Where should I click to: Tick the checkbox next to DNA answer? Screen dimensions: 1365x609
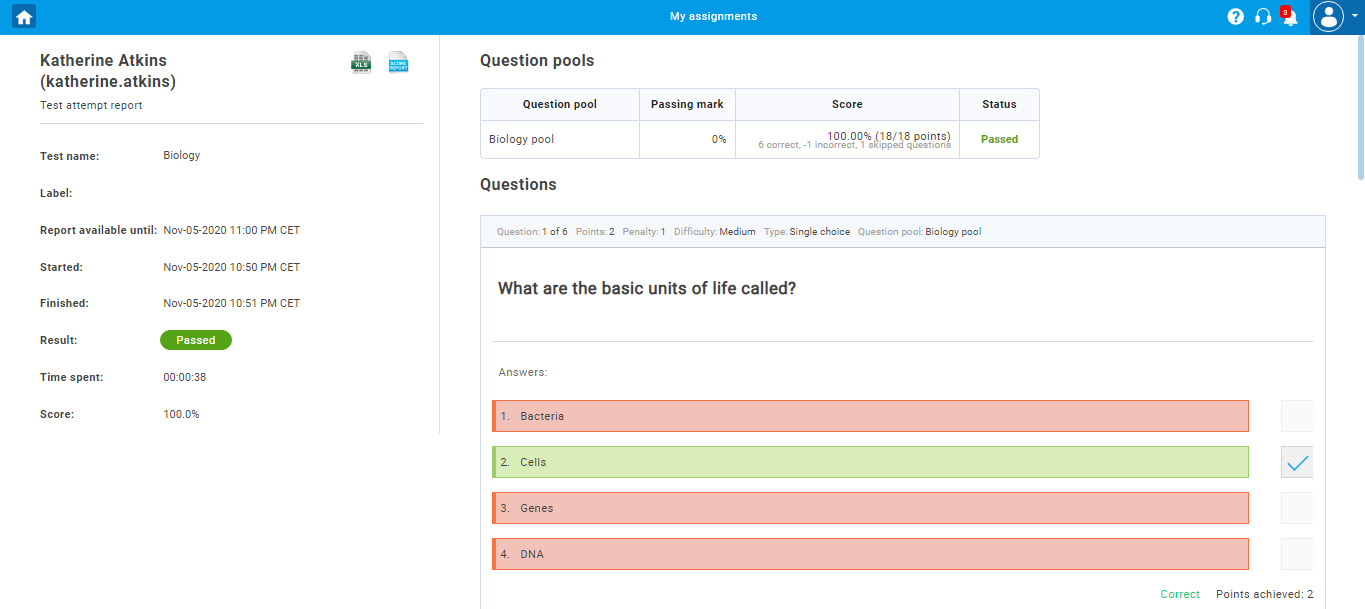pos(1296,553)
